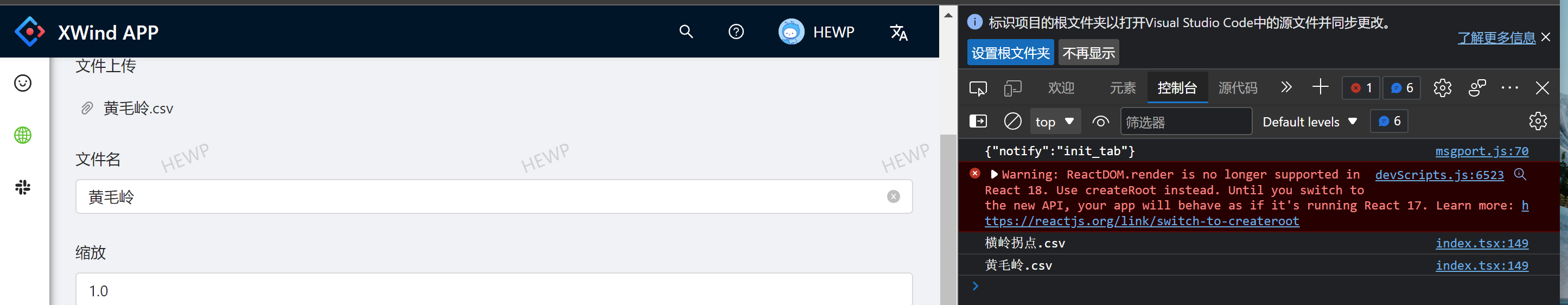Open DevTools settings gear icon

pos(1442,88)
